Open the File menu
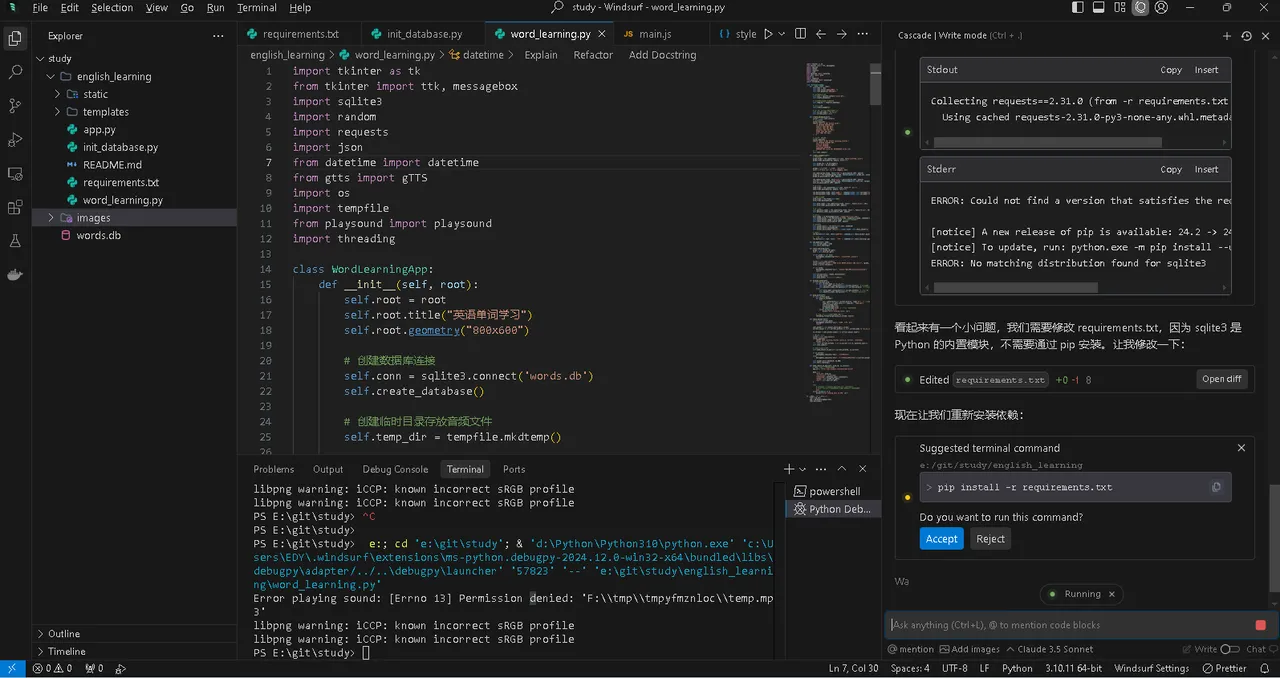 pyautogui.click(x=40, y=8)
